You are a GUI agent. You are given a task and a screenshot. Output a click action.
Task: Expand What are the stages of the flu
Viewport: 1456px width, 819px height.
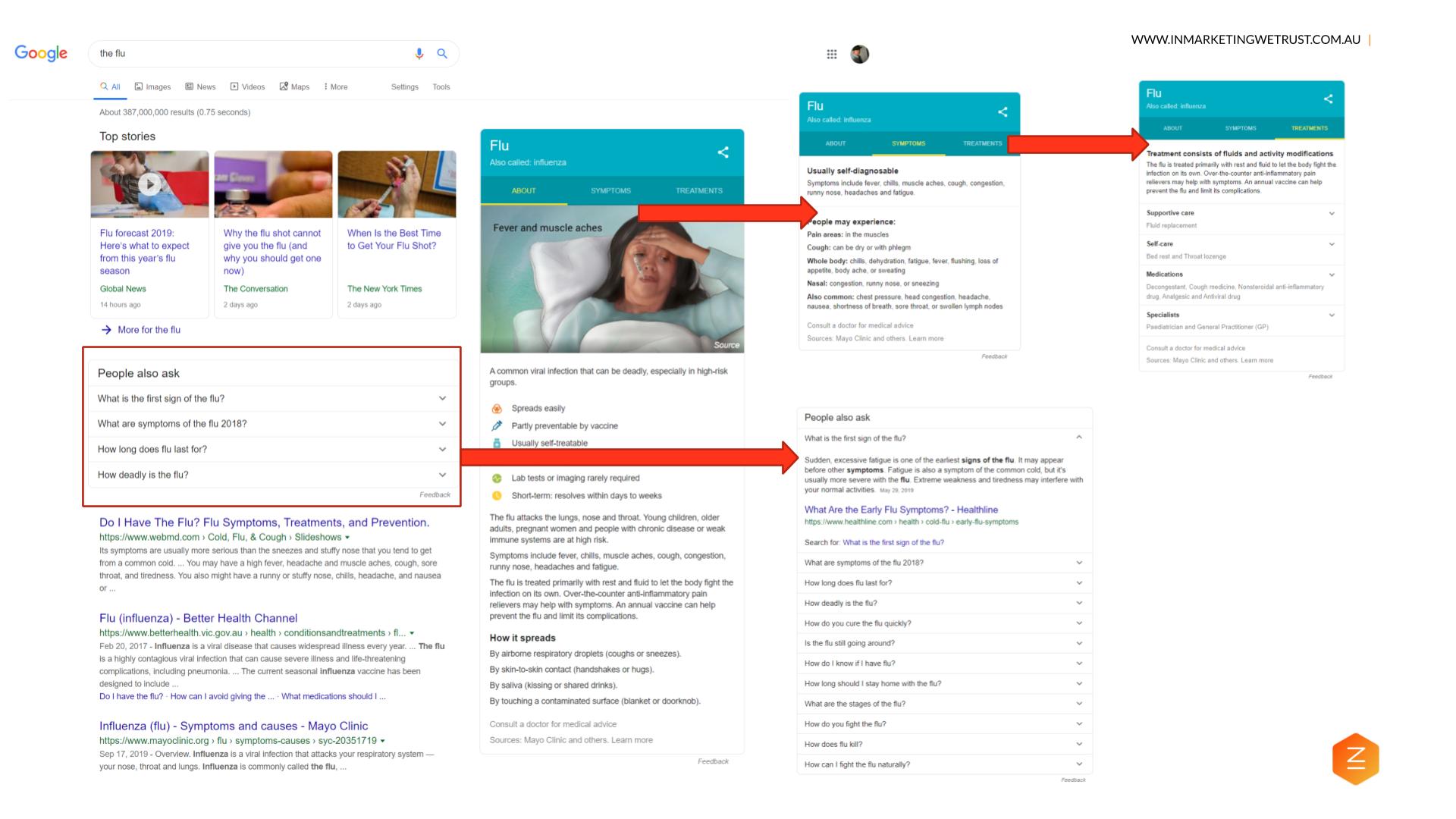tap(944, 704)
